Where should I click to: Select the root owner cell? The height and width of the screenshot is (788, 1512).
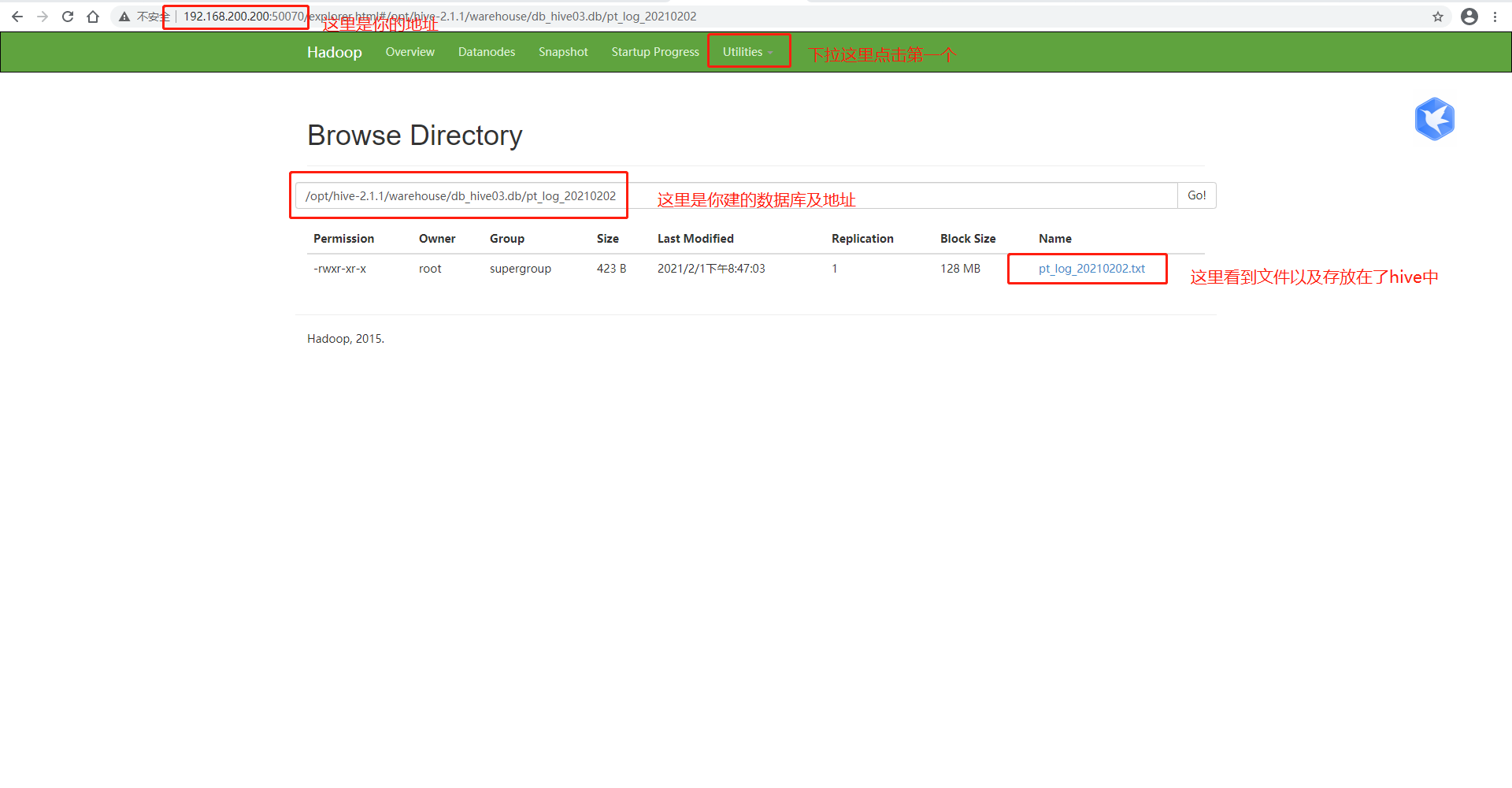pyautogui.click(x=430, y=269)
